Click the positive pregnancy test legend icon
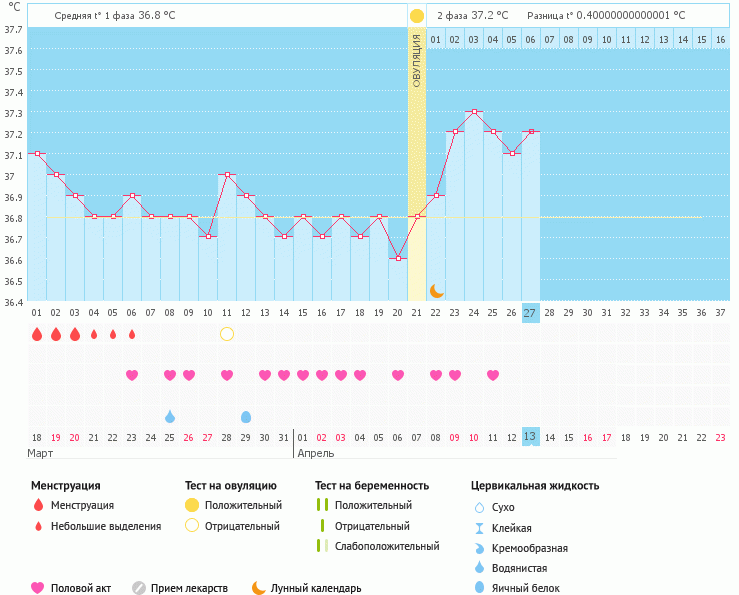The width and height of the screenshot is (739, 595). [321, 506]
